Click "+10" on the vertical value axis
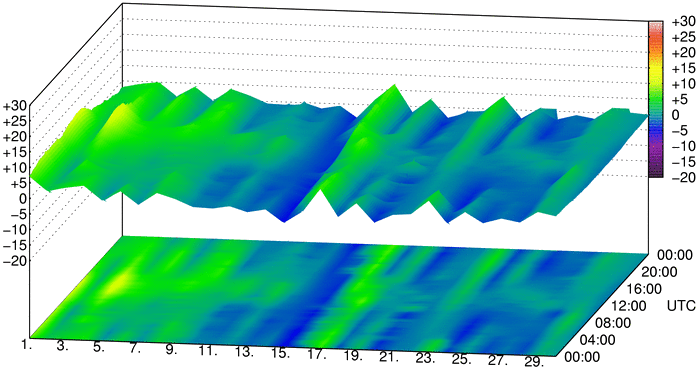Screen dimensions: 698x370 (16, 168)
